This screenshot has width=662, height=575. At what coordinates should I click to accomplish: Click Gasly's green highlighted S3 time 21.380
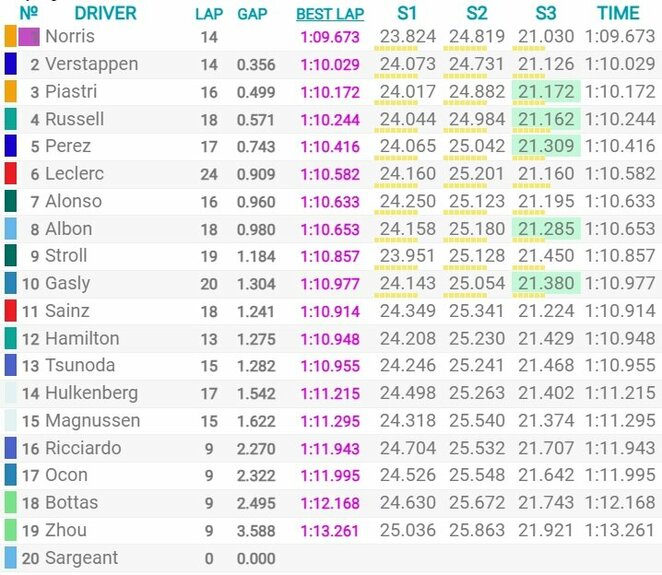[x=546, y=283]
